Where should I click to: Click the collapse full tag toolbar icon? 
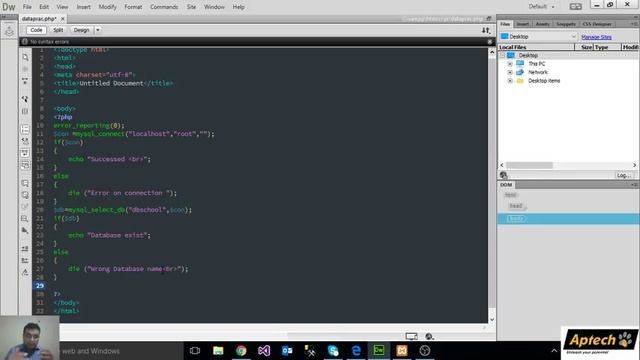(25, 81)
